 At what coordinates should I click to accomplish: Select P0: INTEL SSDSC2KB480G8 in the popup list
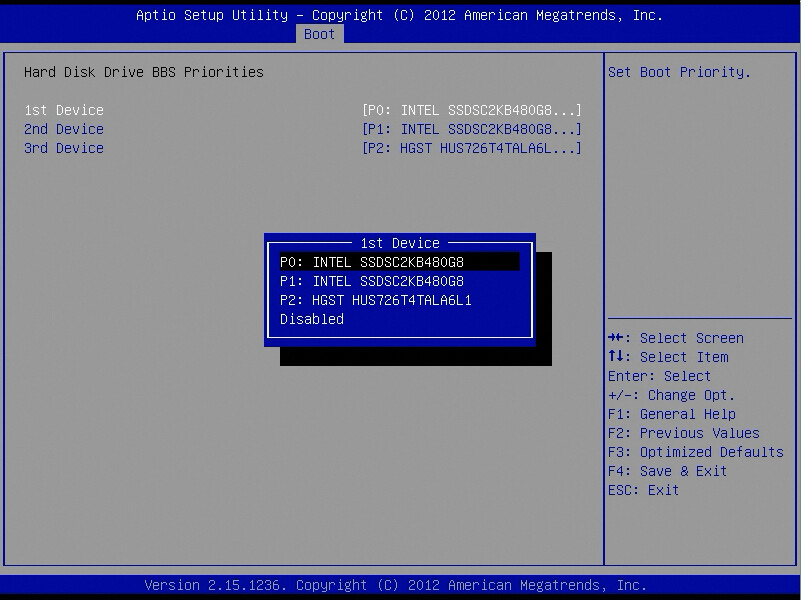399,262
